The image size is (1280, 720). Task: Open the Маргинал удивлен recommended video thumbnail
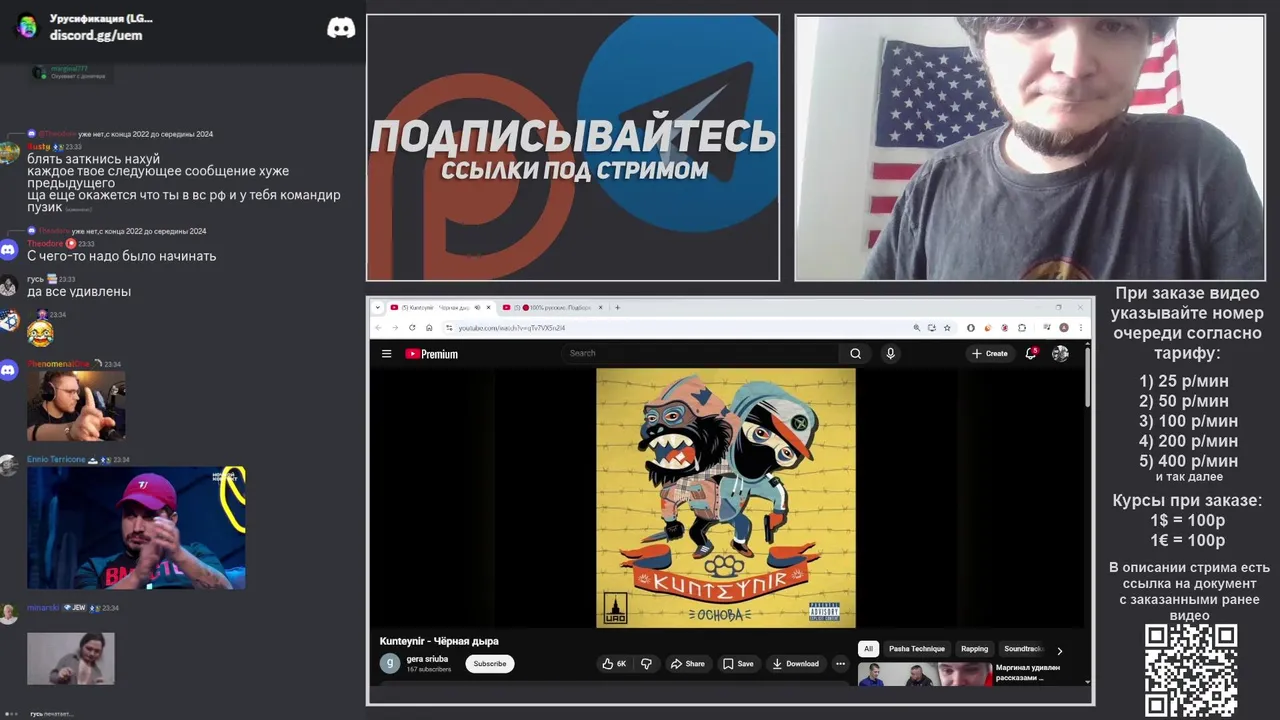(923, 674)
